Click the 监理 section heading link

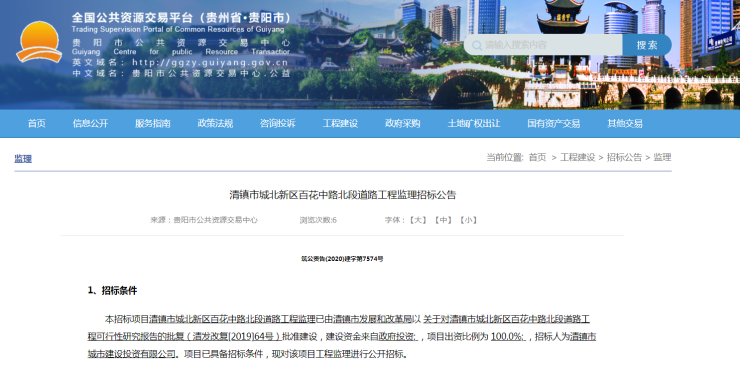coord(23,159)
